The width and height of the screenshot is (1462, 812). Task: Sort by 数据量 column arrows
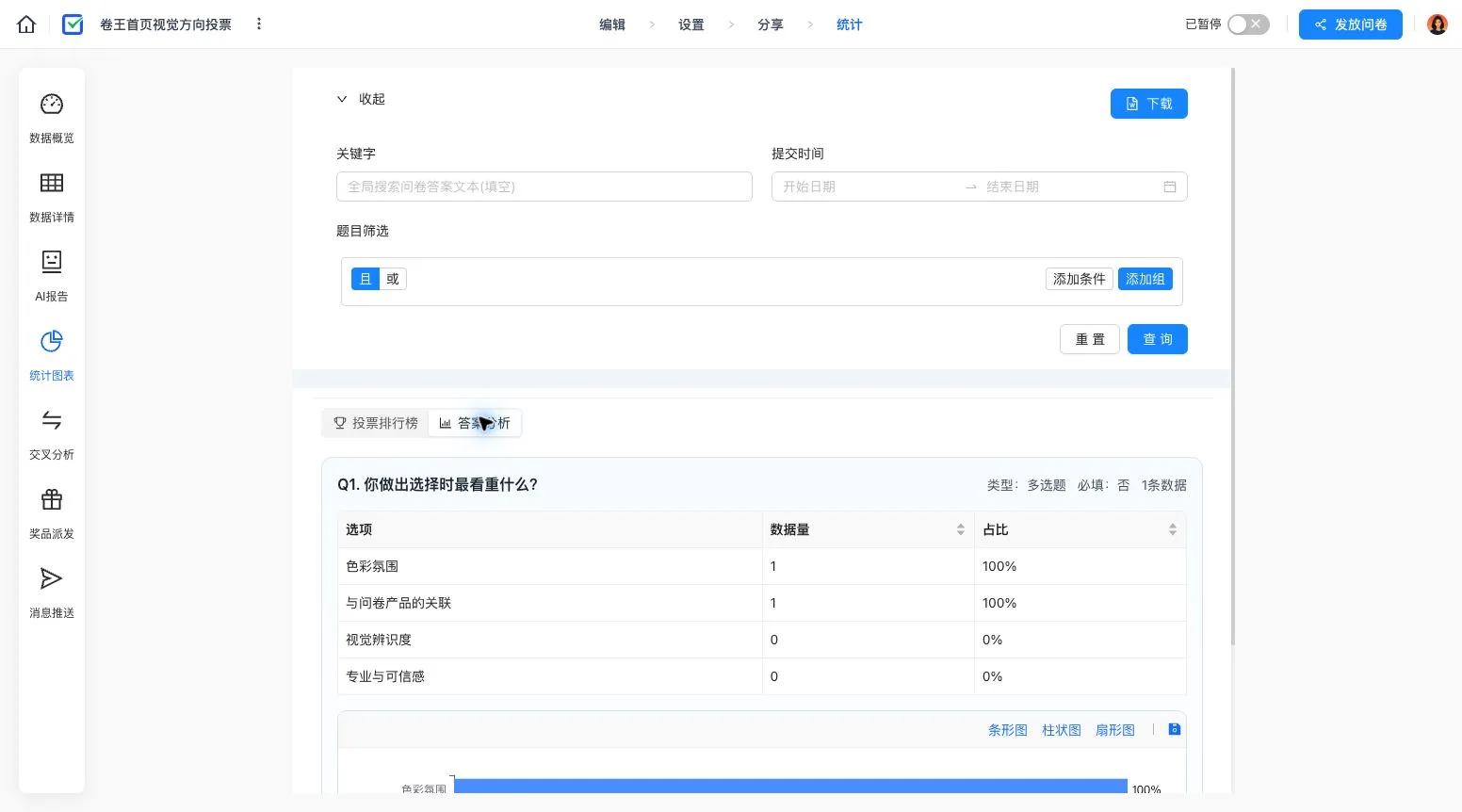point(961,529)
